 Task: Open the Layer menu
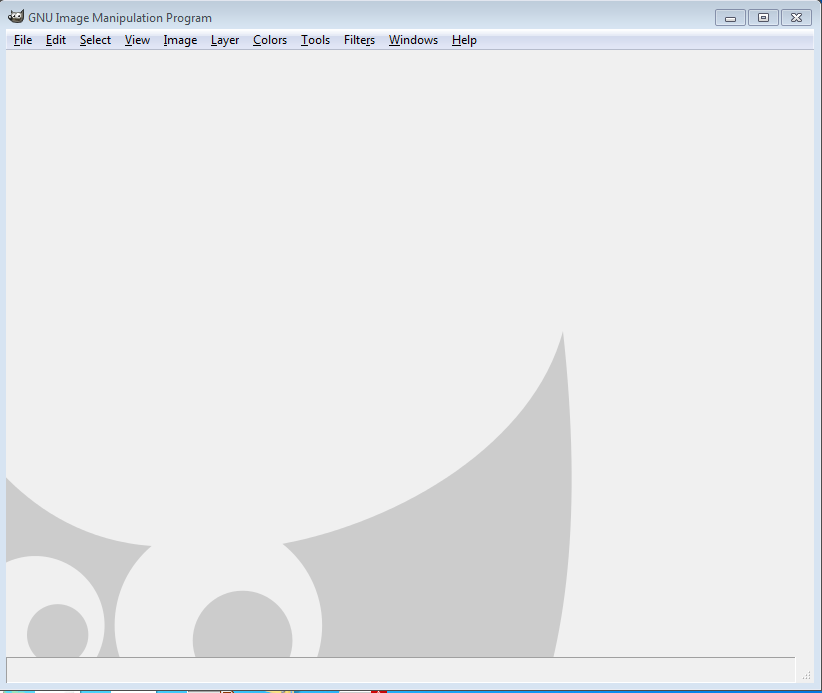pyautogui.click(x=224, y=40)
